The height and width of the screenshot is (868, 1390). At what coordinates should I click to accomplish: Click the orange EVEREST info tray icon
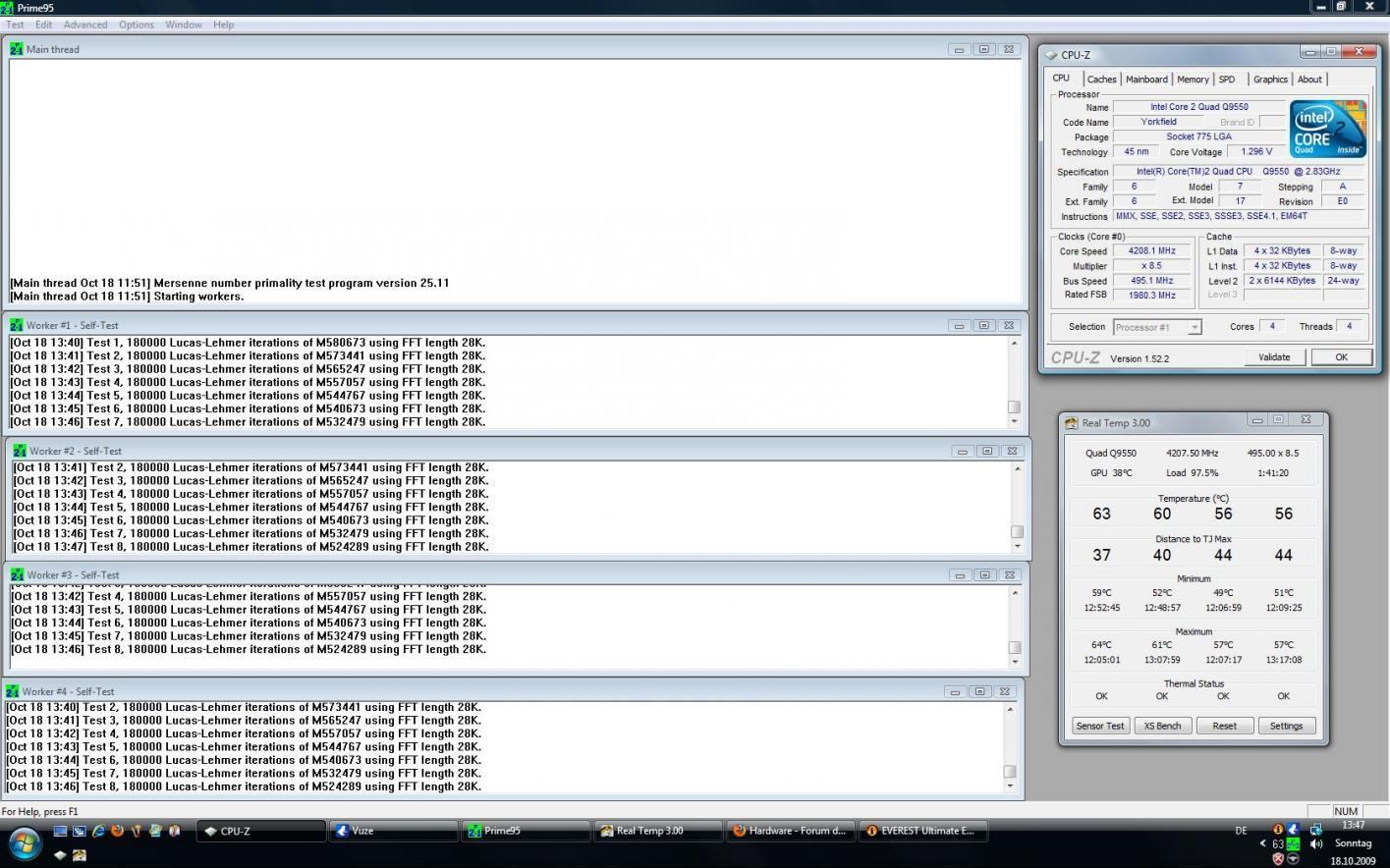pyautogui.click(x=1278, y=830)
